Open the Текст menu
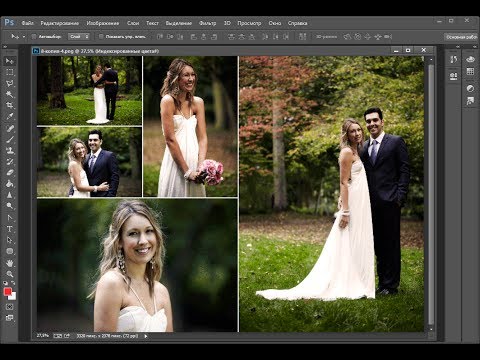The height and width of the screenshot is (360, 480). click(x=152, y=23)
